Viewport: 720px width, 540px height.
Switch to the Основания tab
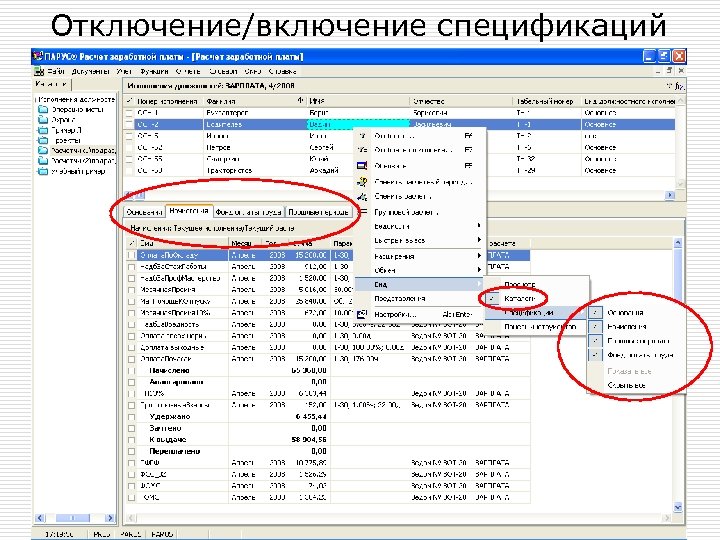145,212
